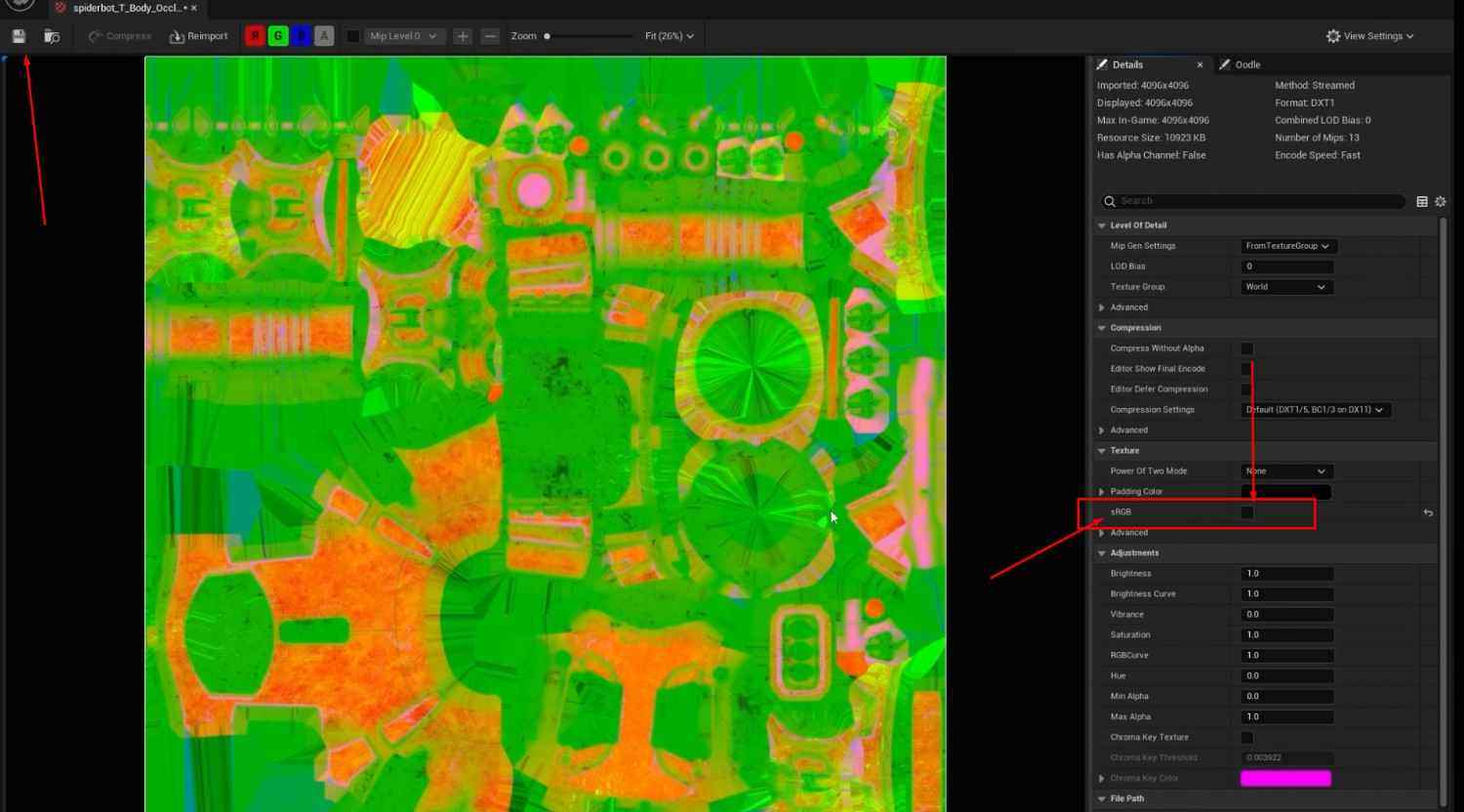The height and width of the screenshot is (812, 1464).
Task: Enable the Mip Level checkbox in toolbar
Action: click(x=353, y=36)
